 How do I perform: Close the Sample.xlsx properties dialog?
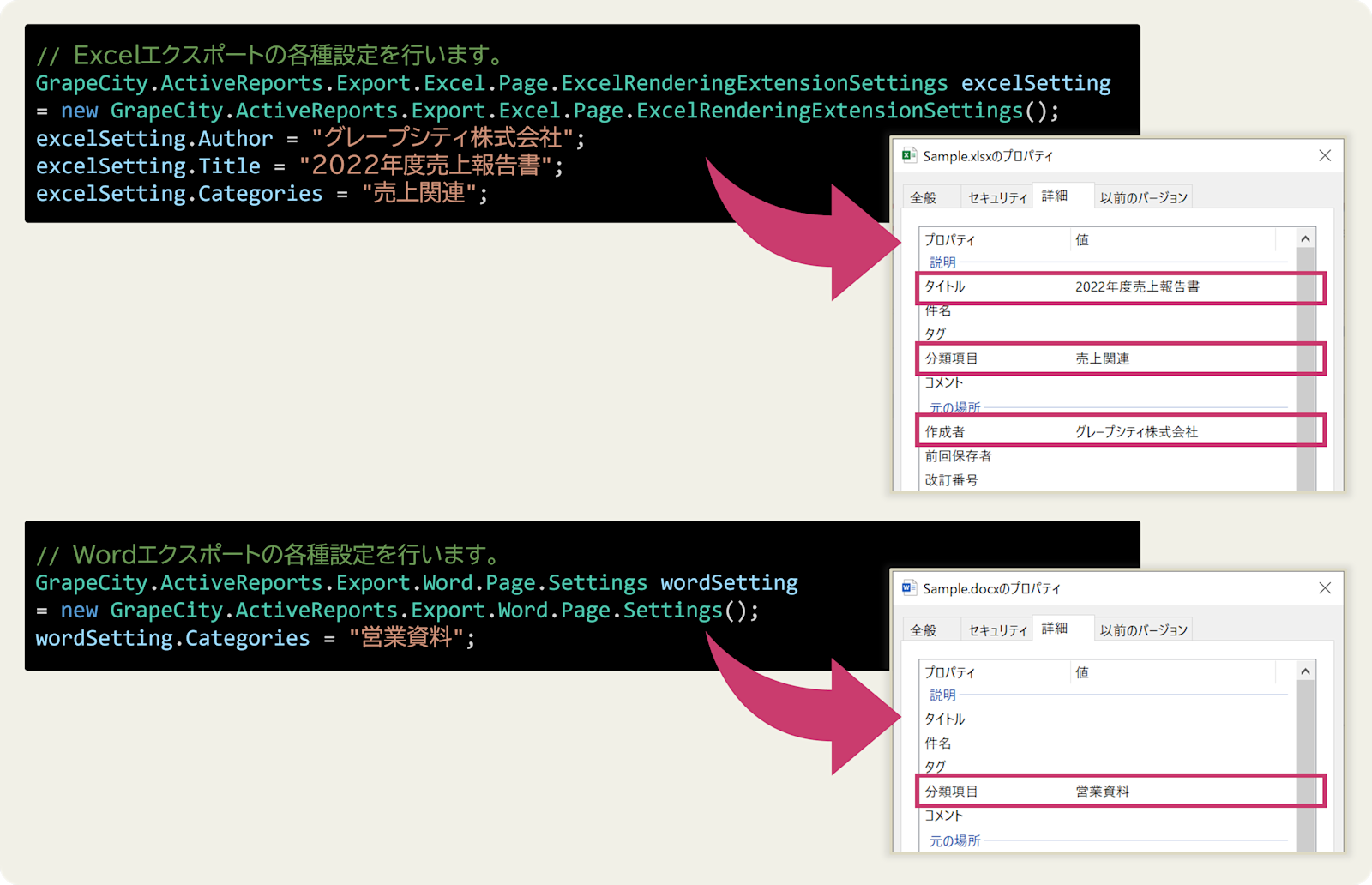(1325, 155)
